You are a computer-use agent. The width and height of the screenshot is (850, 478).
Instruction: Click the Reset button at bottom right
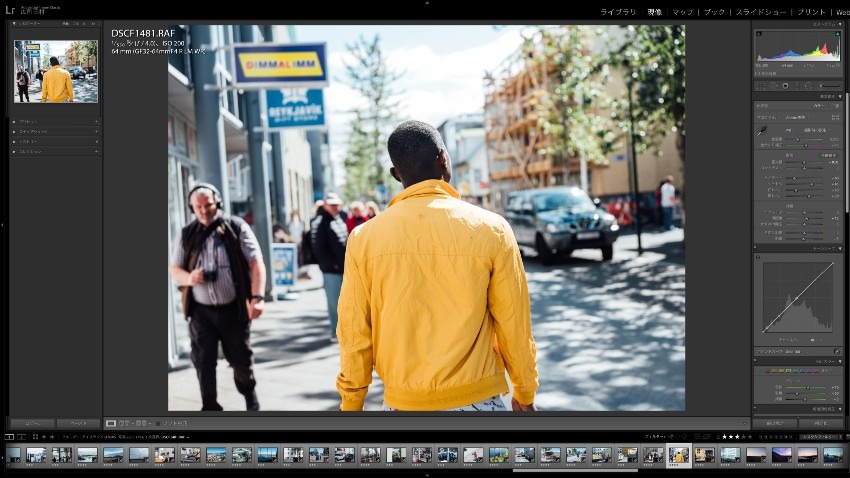[x=819, y=423]
